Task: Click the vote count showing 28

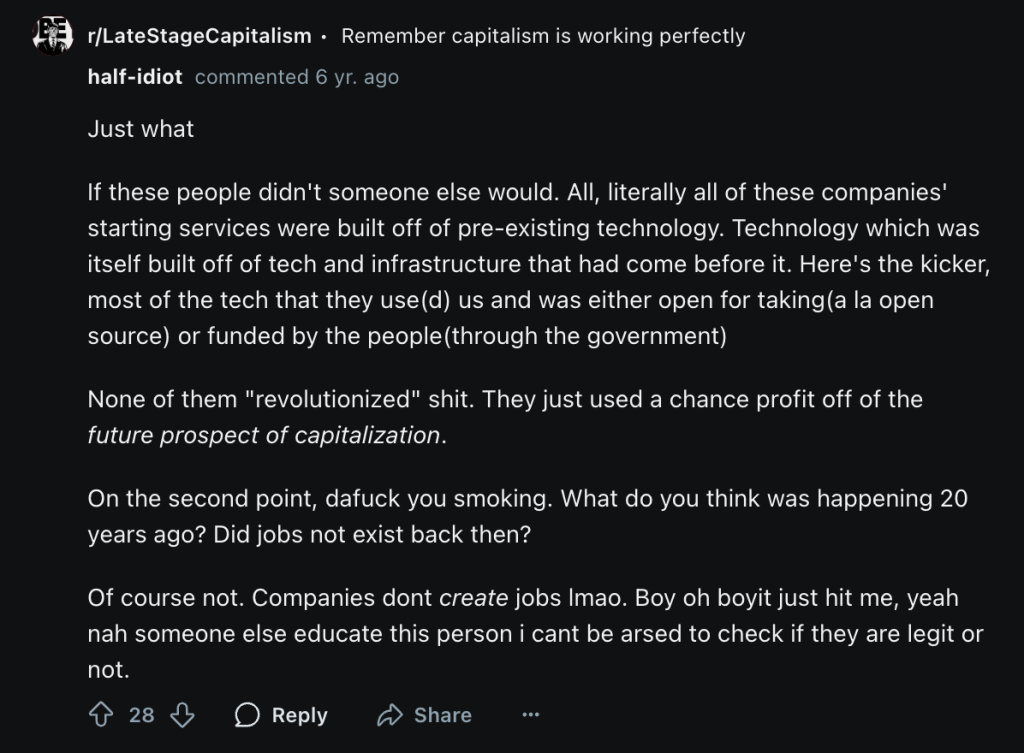Action: click(x=142, y=714)
